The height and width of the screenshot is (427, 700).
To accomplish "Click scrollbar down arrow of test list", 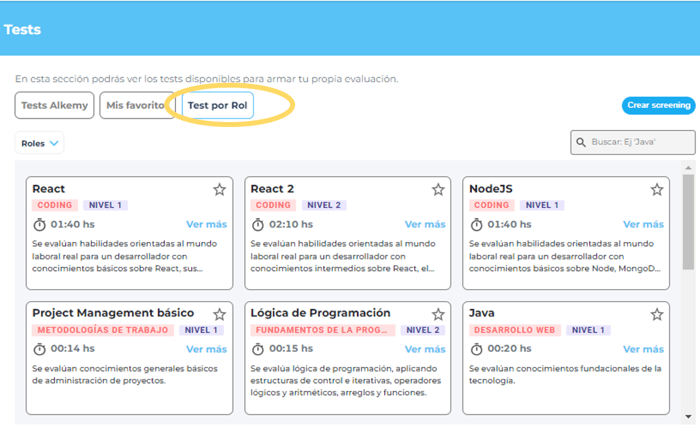I will (x=688, y=416).
